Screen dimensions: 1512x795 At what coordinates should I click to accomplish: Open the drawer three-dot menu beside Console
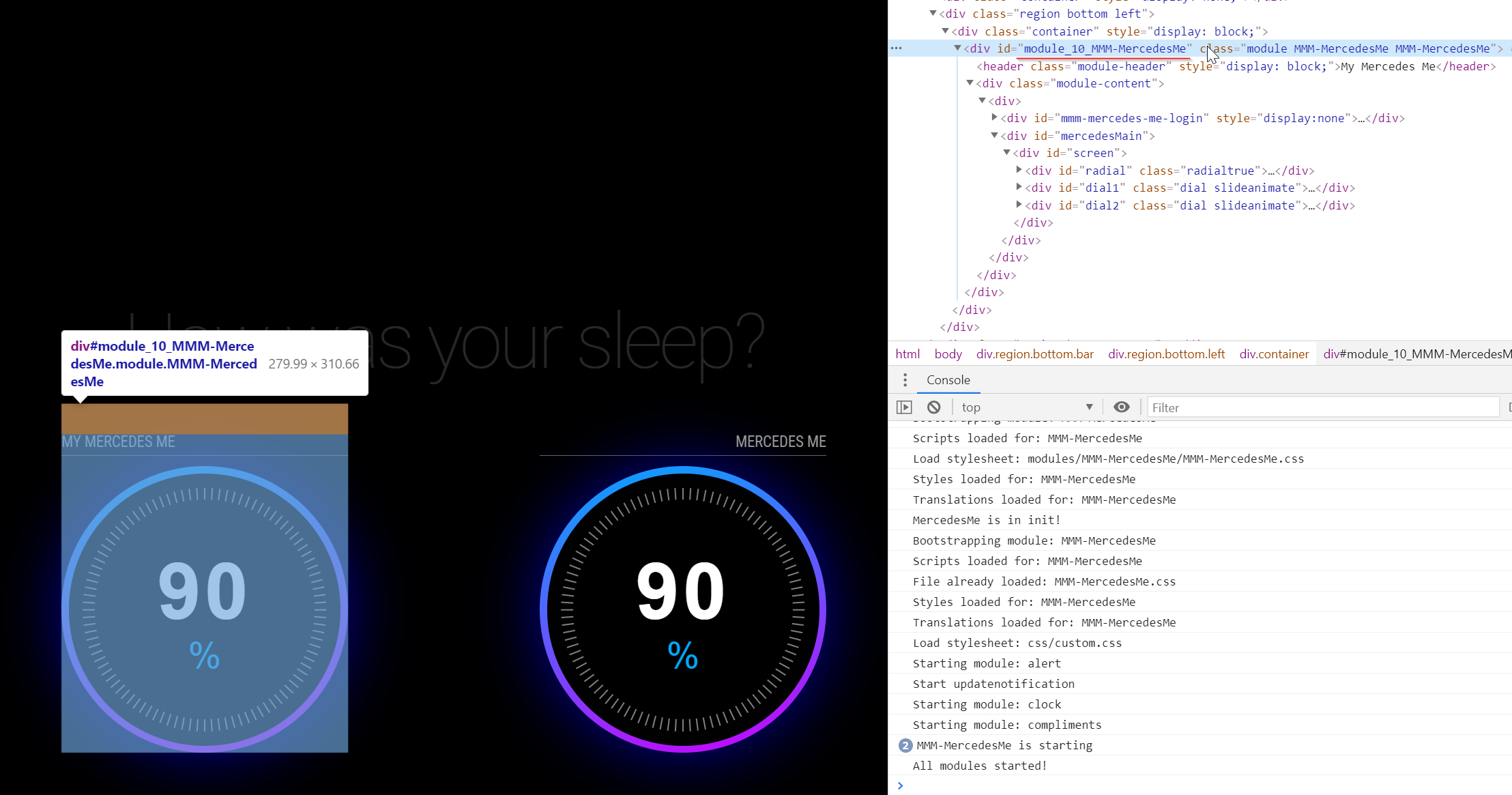point(905,380)
